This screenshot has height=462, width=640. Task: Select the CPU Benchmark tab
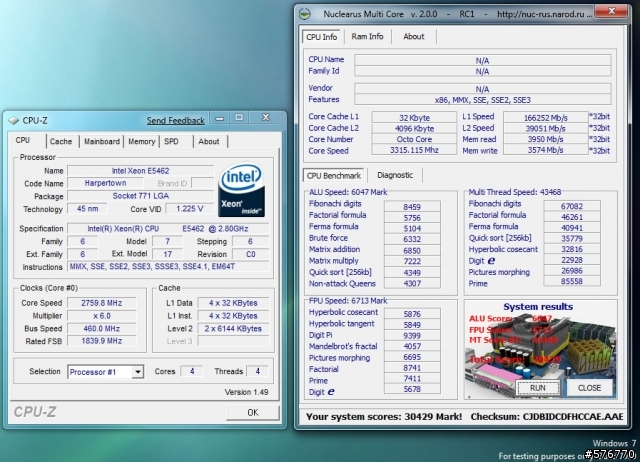333,175
